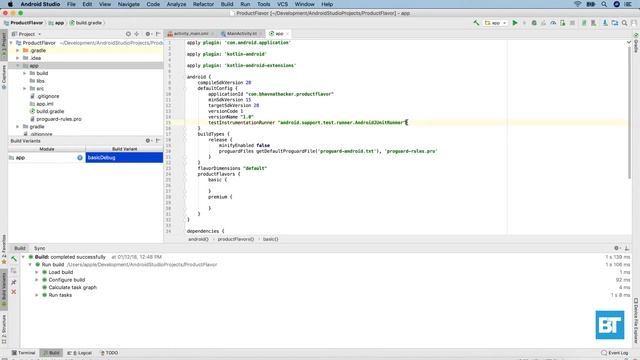The width and height of the screenshot is (640, 360).
Task: Select the app.iml file in project tree
Action: (44, 104)
